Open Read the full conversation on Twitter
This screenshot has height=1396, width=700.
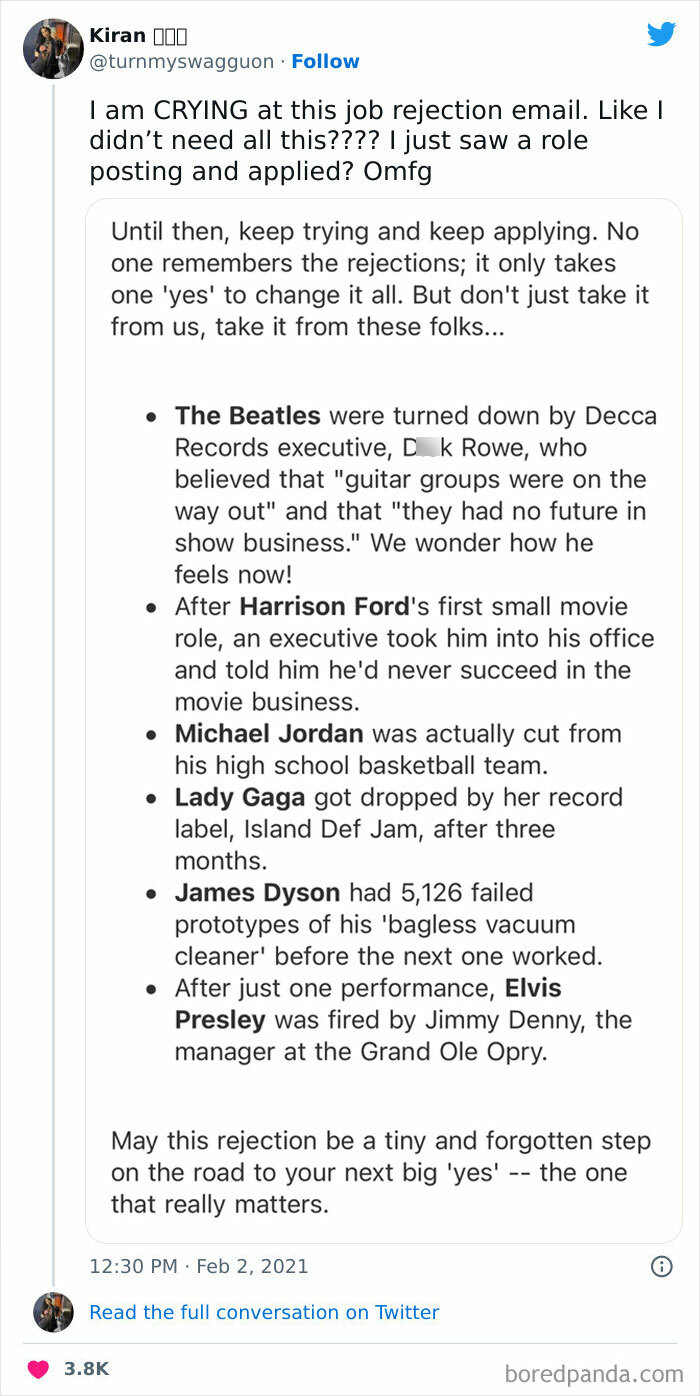[264, 1312]
